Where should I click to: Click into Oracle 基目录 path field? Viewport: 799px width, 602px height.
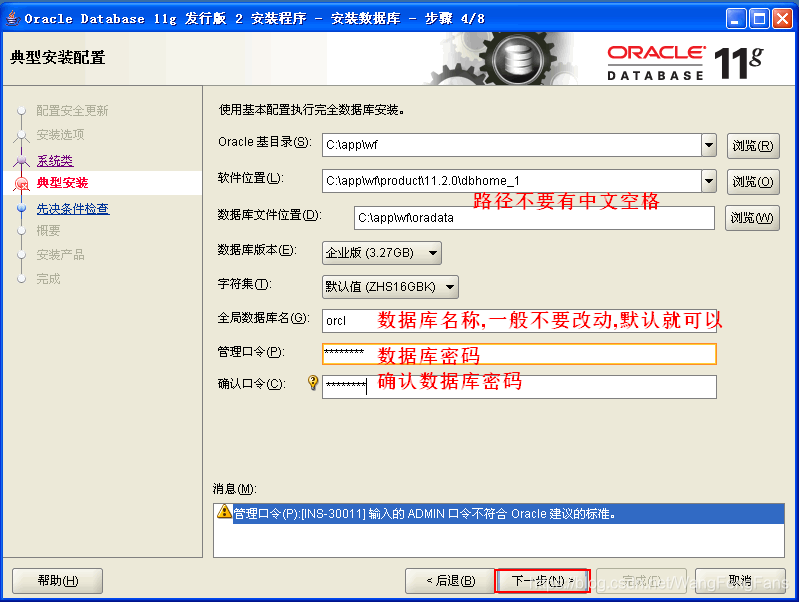tap(512, 145)
